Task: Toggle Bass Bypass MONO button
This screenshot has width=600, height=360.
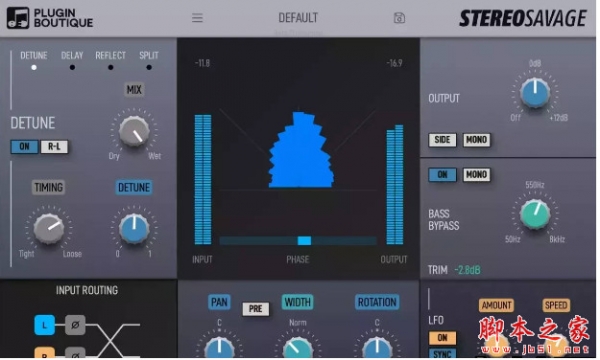Action: [476, 175]
